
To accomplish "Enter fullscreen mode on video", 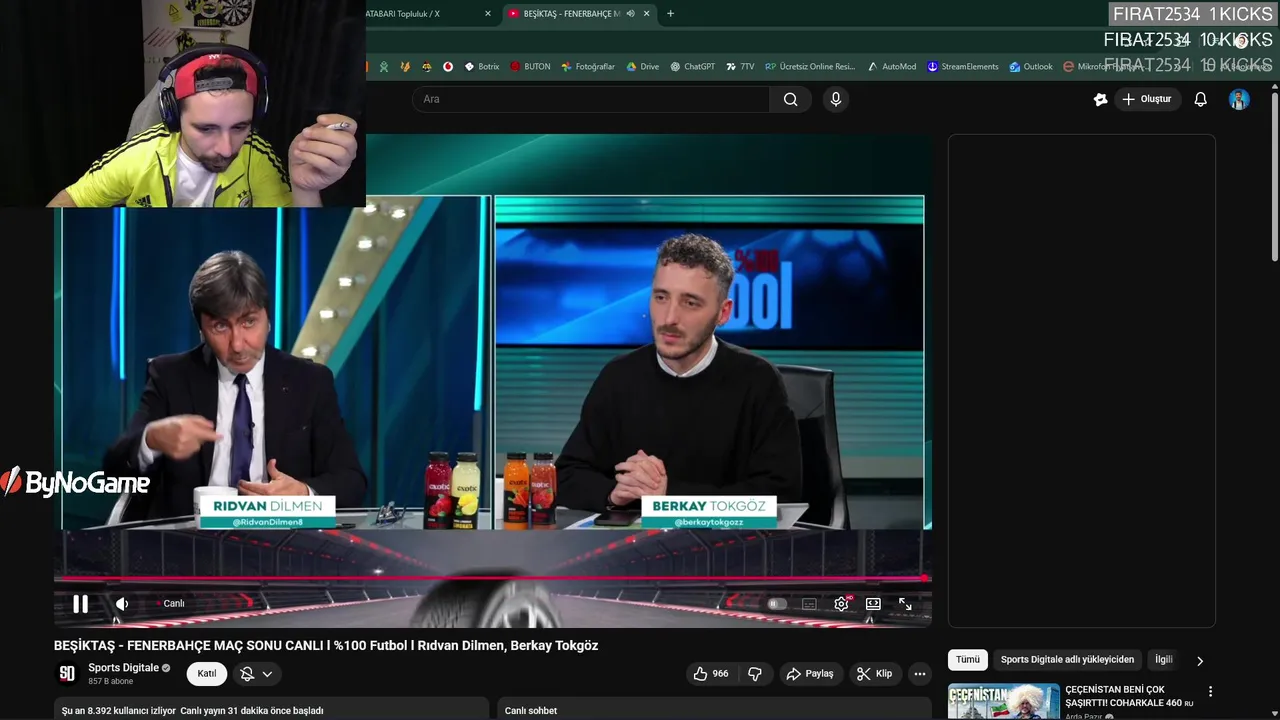I will click(x=905, y=604).
